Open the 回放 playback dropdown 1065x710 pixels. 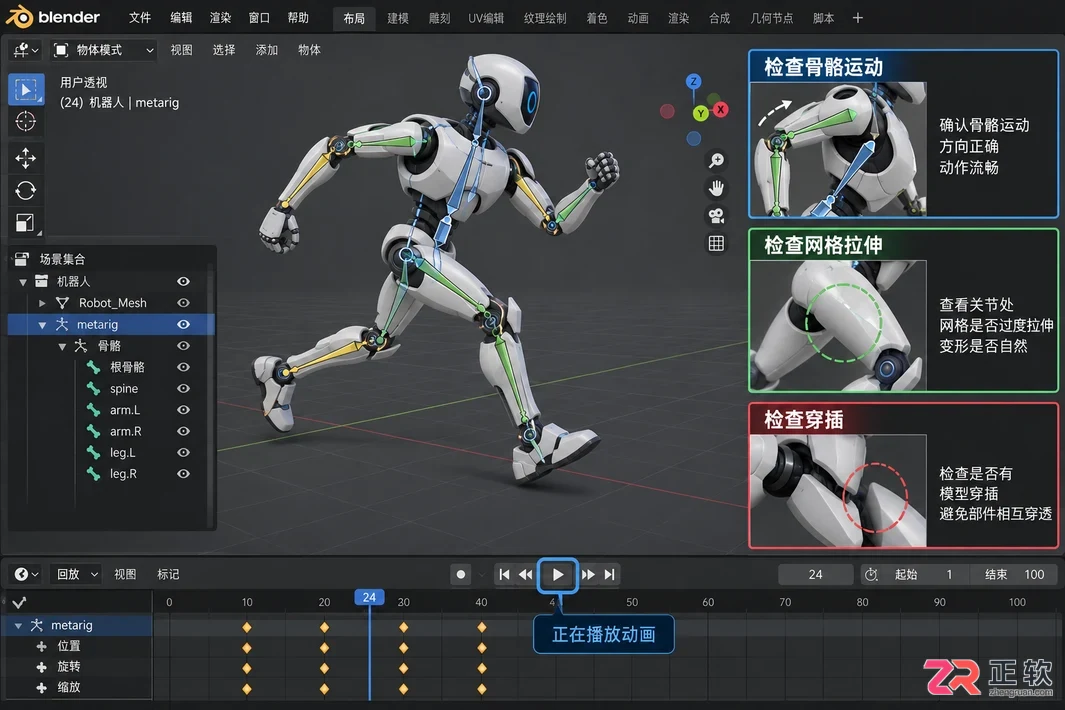(x=75, y=575)
